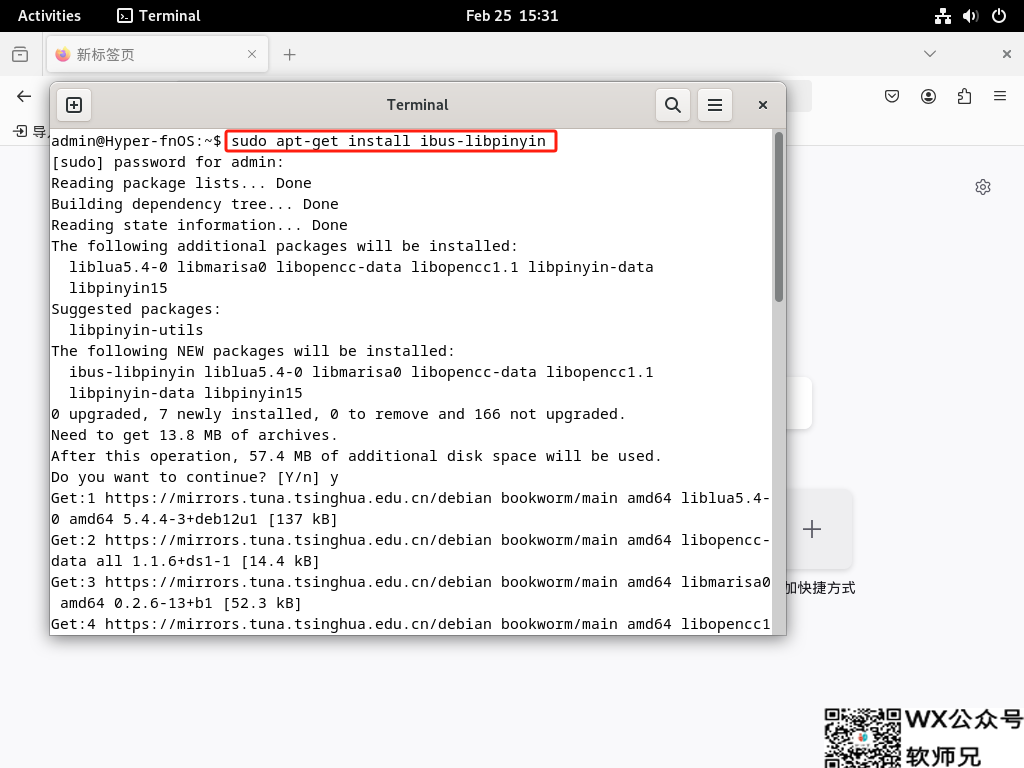Click the volume speaker icon

tap(970, 16)
